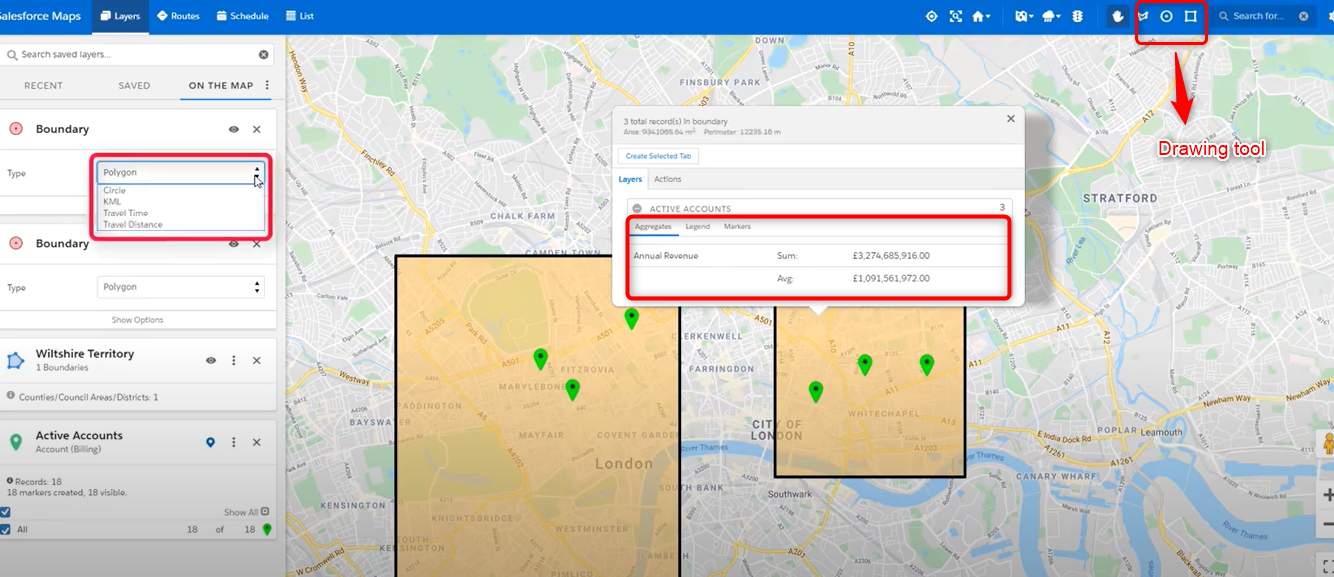Select the polygon drawing tool

1191,16
